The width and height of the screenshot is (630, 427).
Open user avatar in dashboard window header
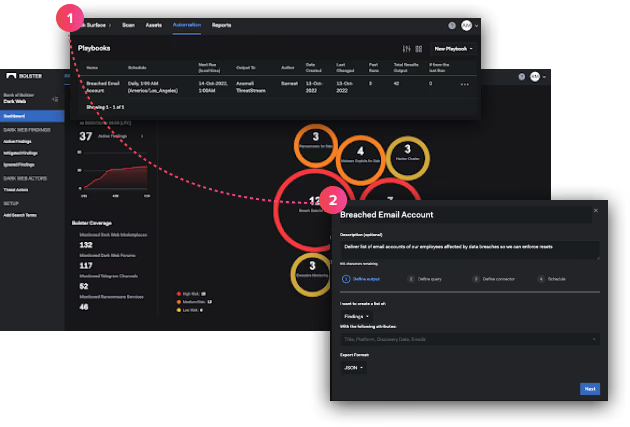coord(535,77)
